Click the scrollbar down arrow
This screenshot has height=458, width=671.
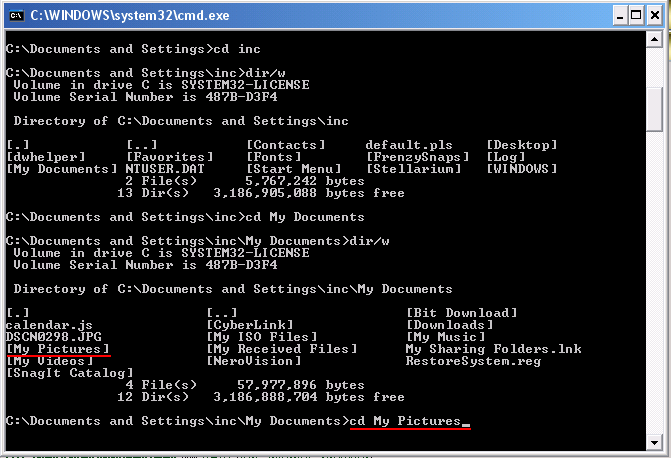(654, 443)
